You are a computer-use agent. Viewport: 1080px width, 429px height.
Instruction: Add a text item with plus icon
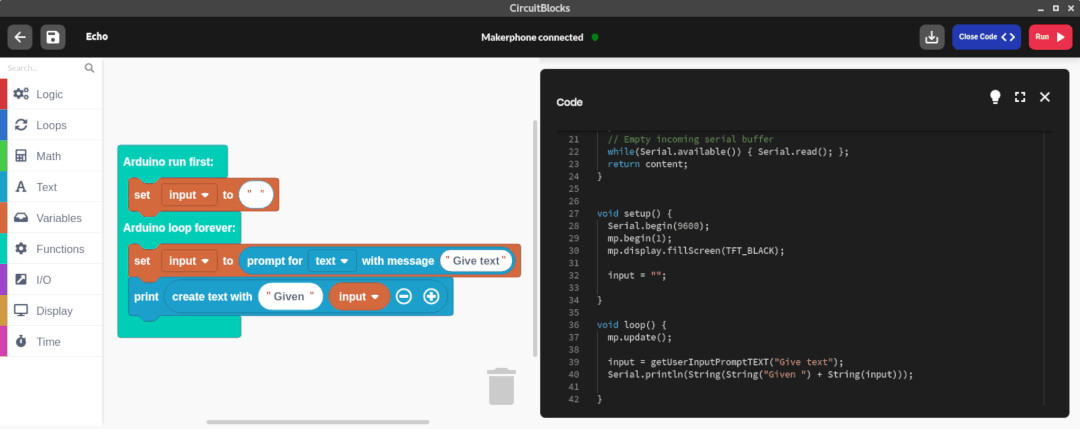coord(431,297)
